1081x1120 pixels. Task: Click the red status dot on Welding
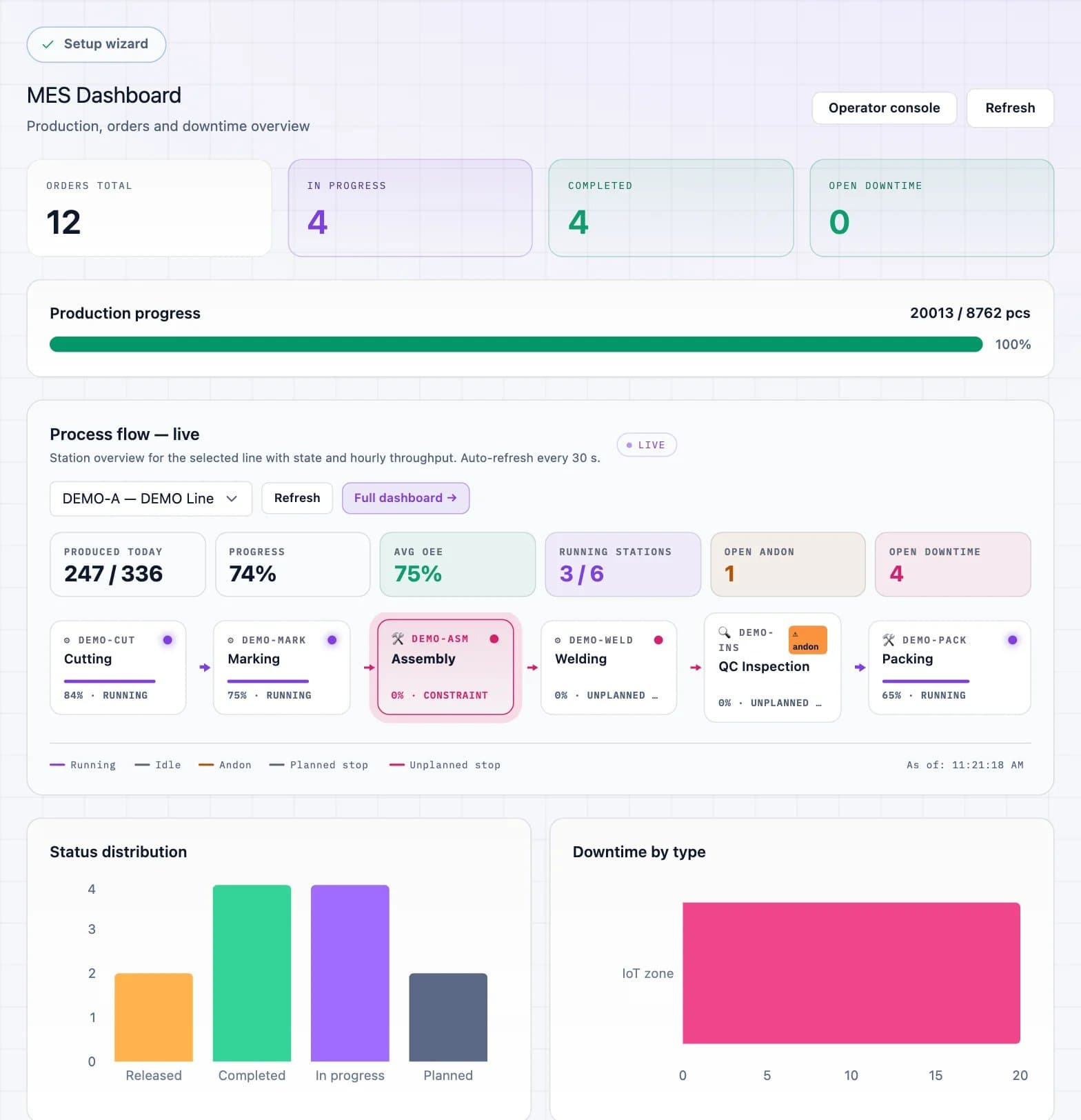click(658, 640)
